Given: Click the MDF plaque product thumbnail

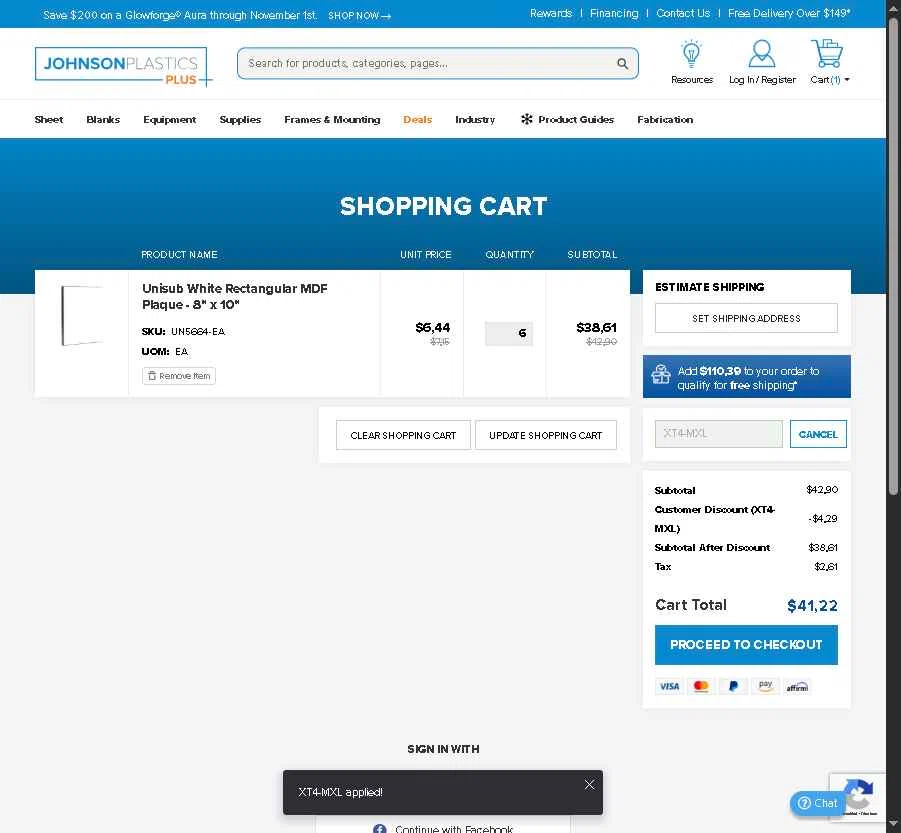Looking at the screenshot, I should (82, 315).
